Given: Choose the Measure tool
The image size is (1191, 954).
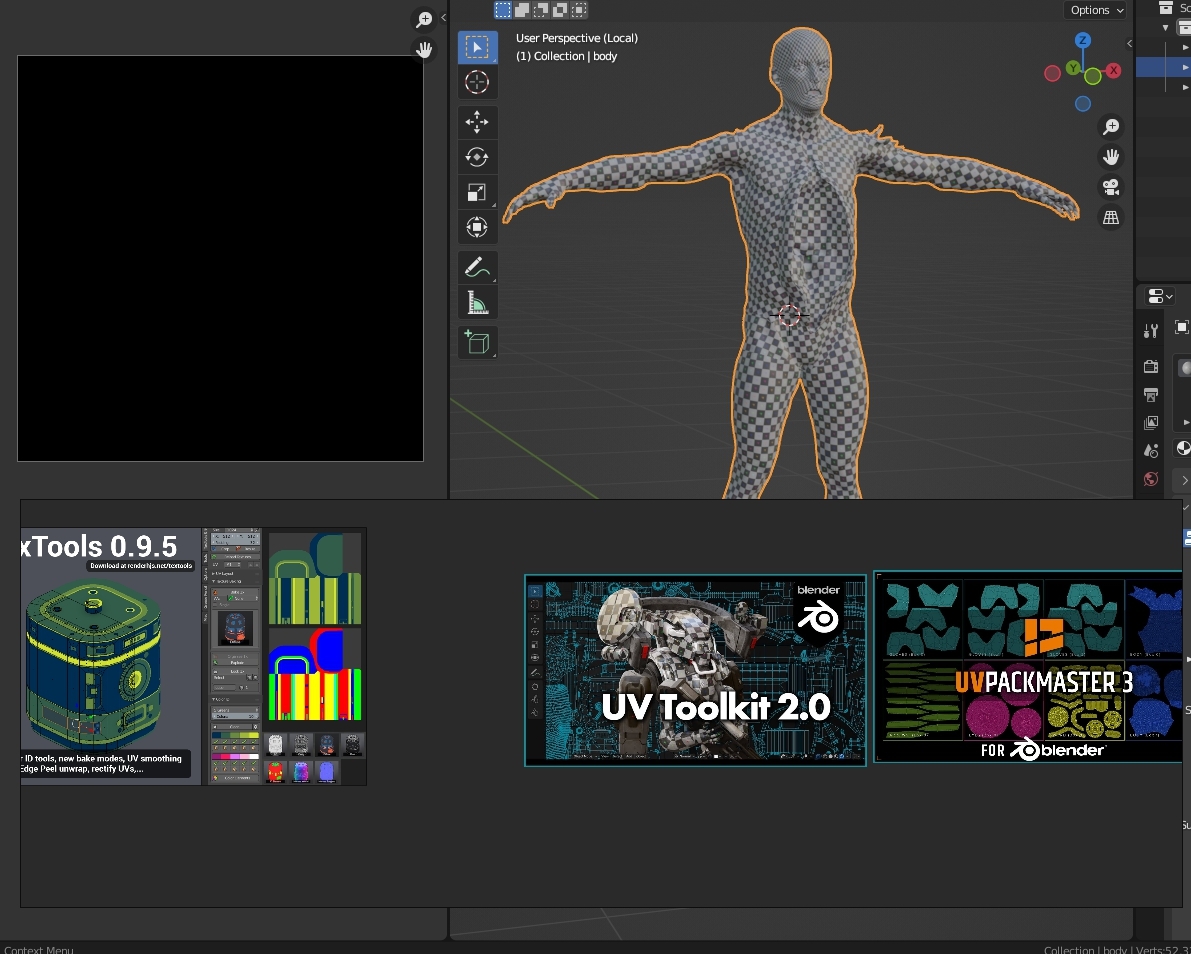Looking at the screenshot, I should pos(477,302).
